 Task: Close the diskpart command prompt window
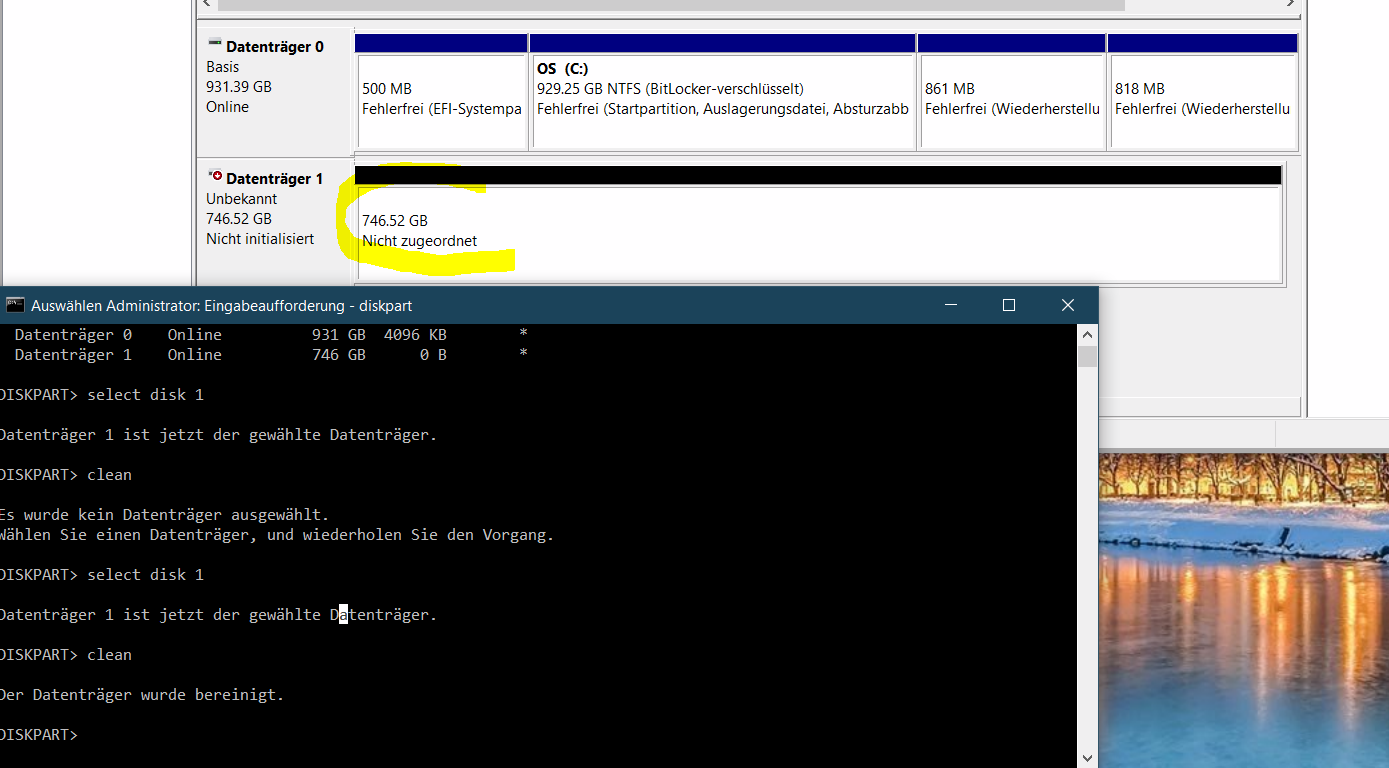[1068, 305]
